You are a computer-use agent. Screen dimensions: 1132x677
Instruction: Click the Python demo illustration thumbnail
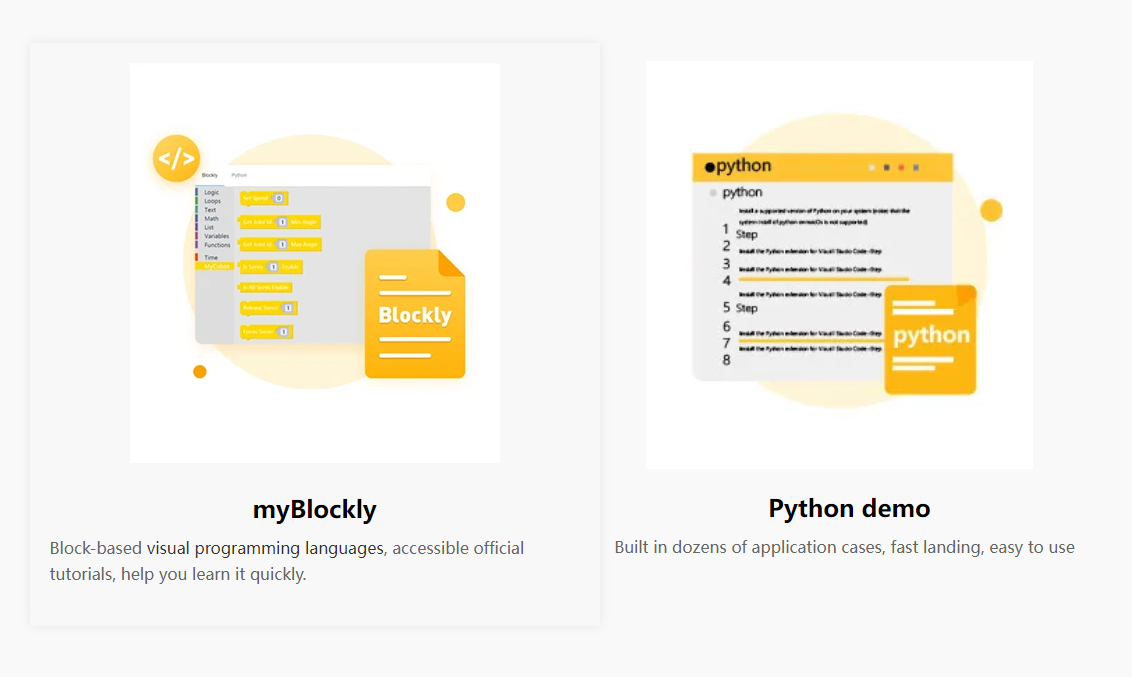click(839, 265)
